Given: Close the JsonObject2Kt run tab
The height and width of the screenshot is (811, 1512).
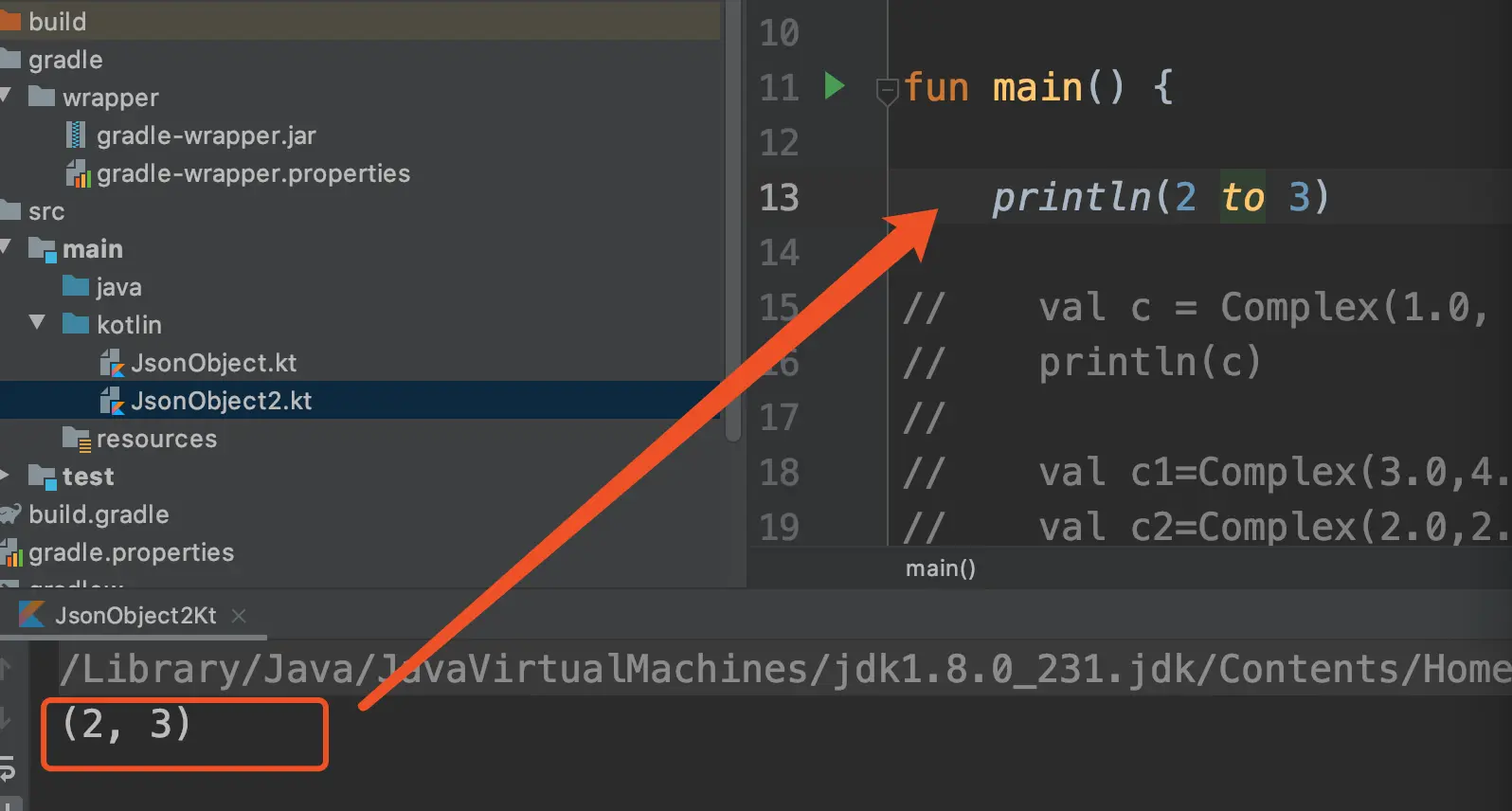Looking at the screenshot, I should click(239, 616).
